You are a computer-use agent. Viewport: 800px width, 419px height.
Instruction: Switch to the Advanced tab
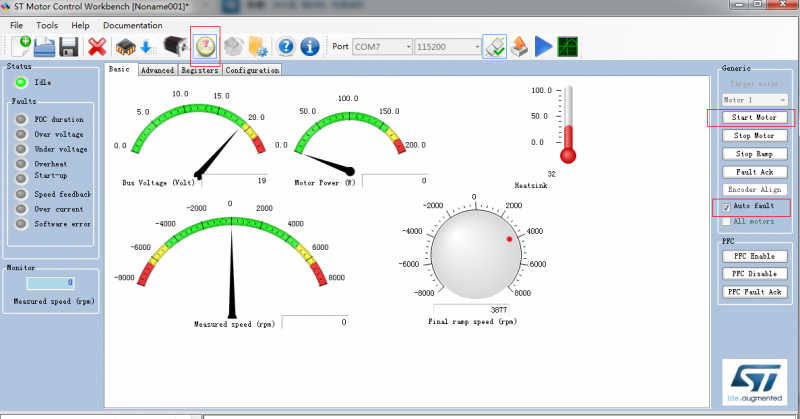(x=158, y=70)
